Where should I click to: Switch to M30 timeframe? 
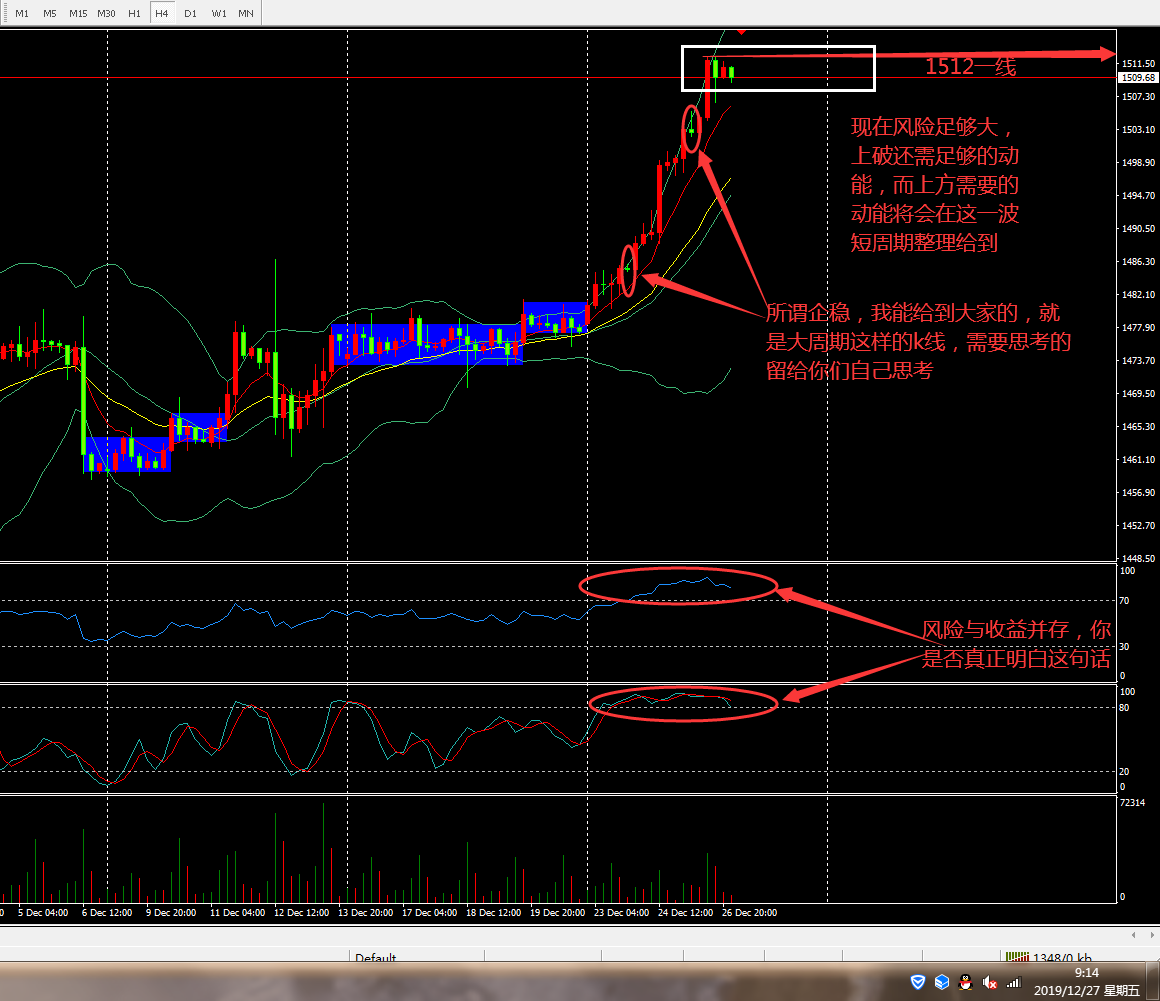click(x=106, y=14)
